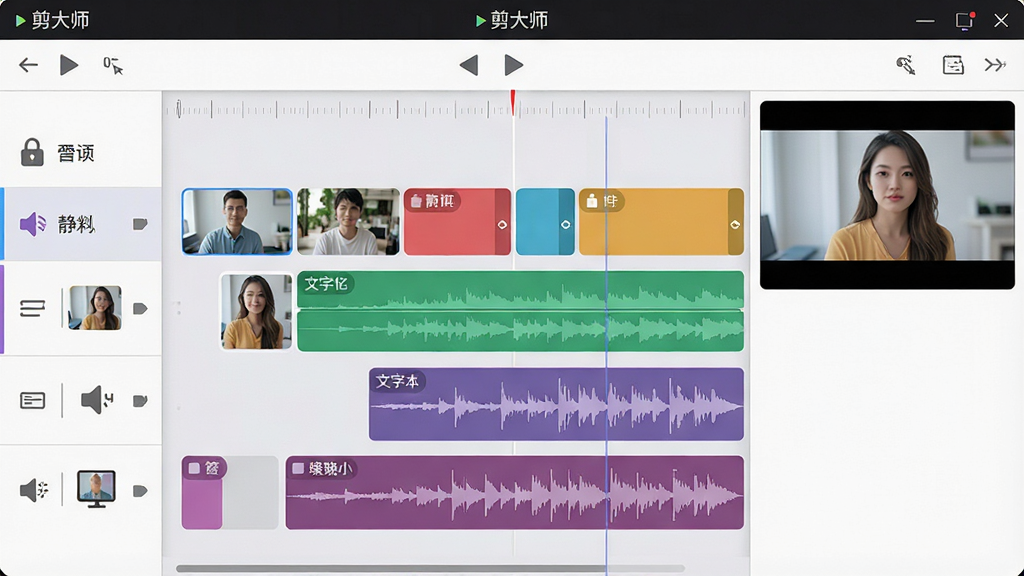Click the tag marker beside the monitor thumbnail
Image resolution: width=1024 pixels, height=576 pixels.
[x=140, y=490]
